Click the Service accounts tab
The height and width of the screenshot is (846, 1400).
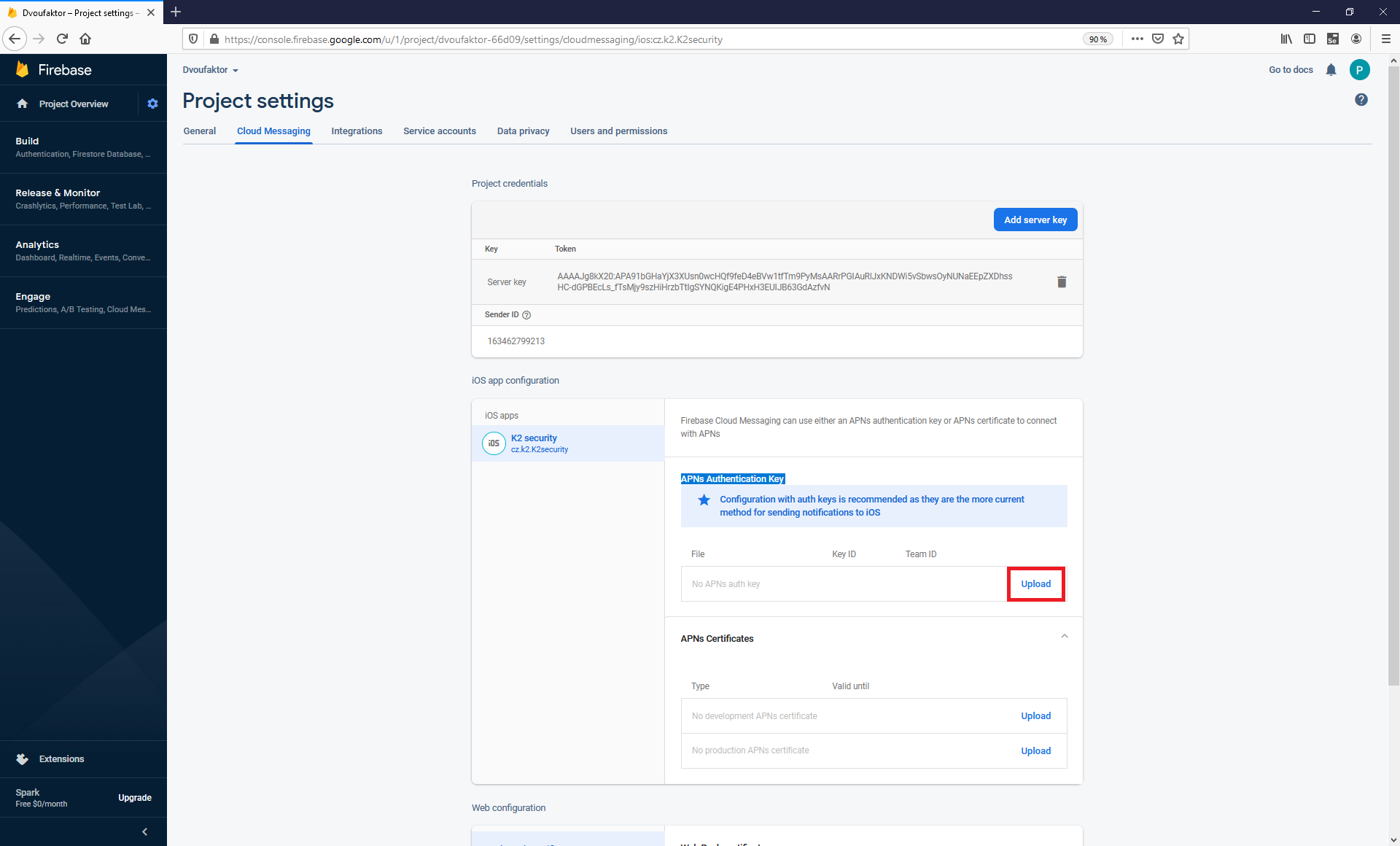[x=439, y=131]
